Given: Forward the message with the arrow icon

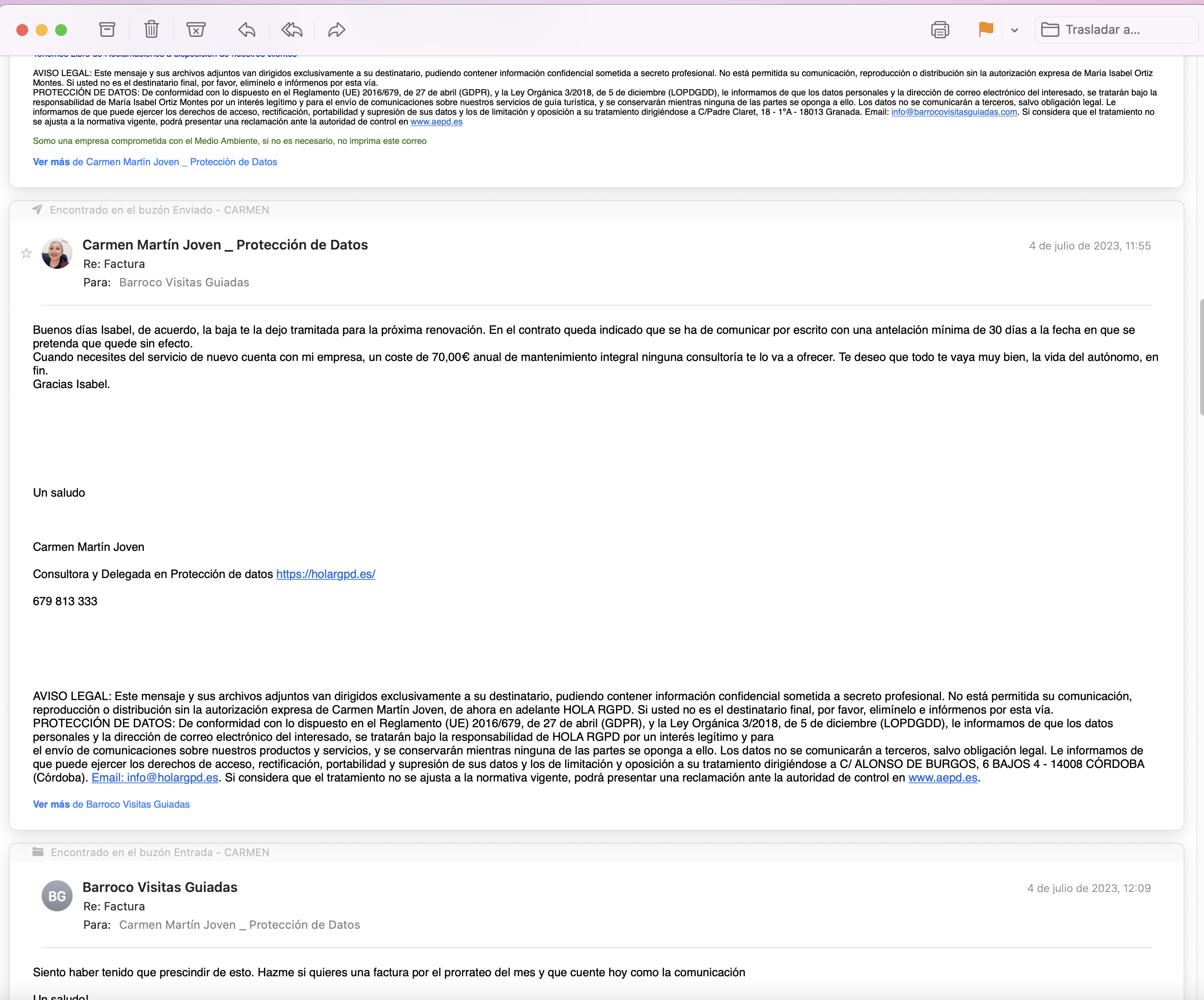Looking at the screenshot, I should pos(337,30).
